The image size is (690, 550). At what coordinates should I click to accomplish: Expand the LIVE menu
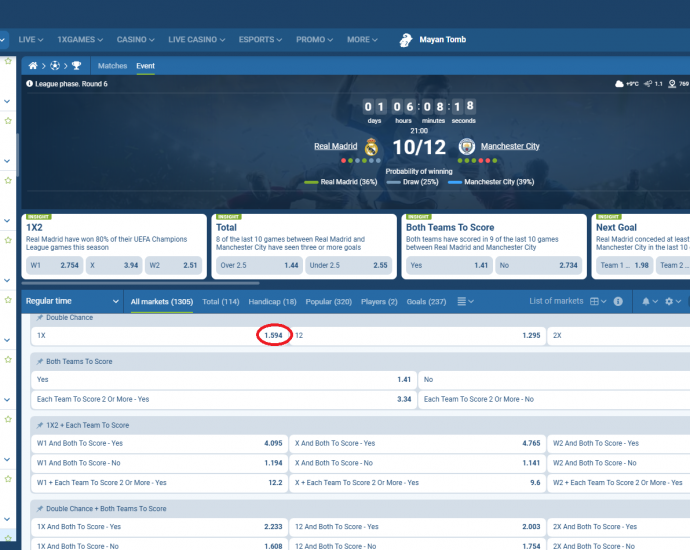[31, 40]
